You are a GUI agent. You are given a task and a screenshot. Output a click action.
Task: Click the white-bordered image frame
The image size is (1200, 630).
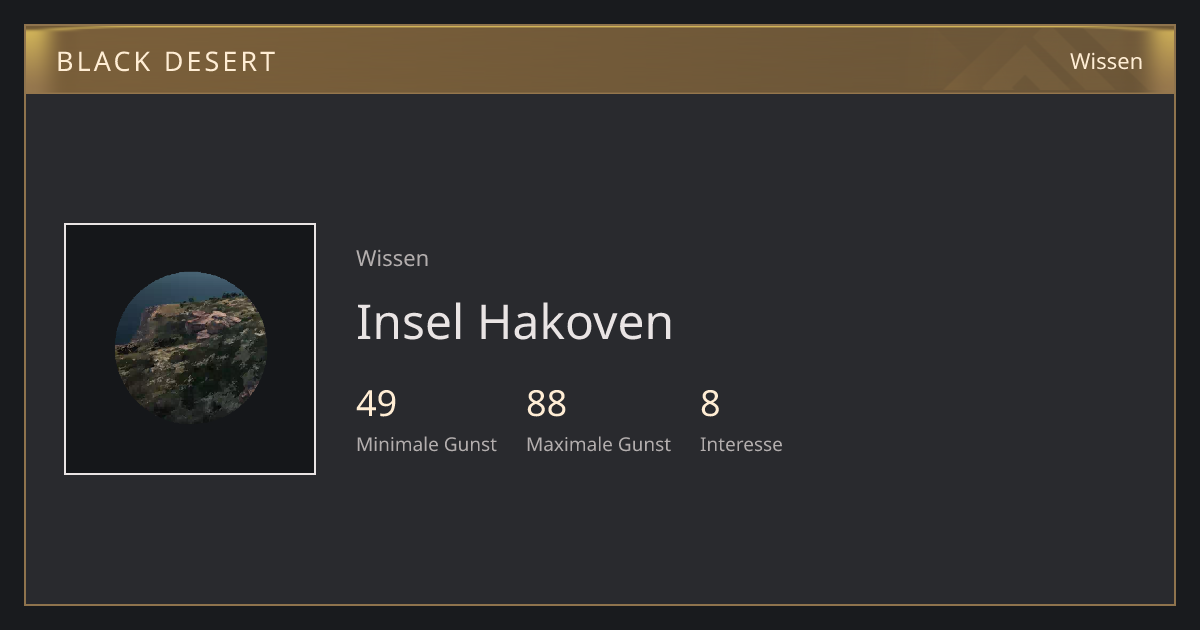tap(190, 349)
